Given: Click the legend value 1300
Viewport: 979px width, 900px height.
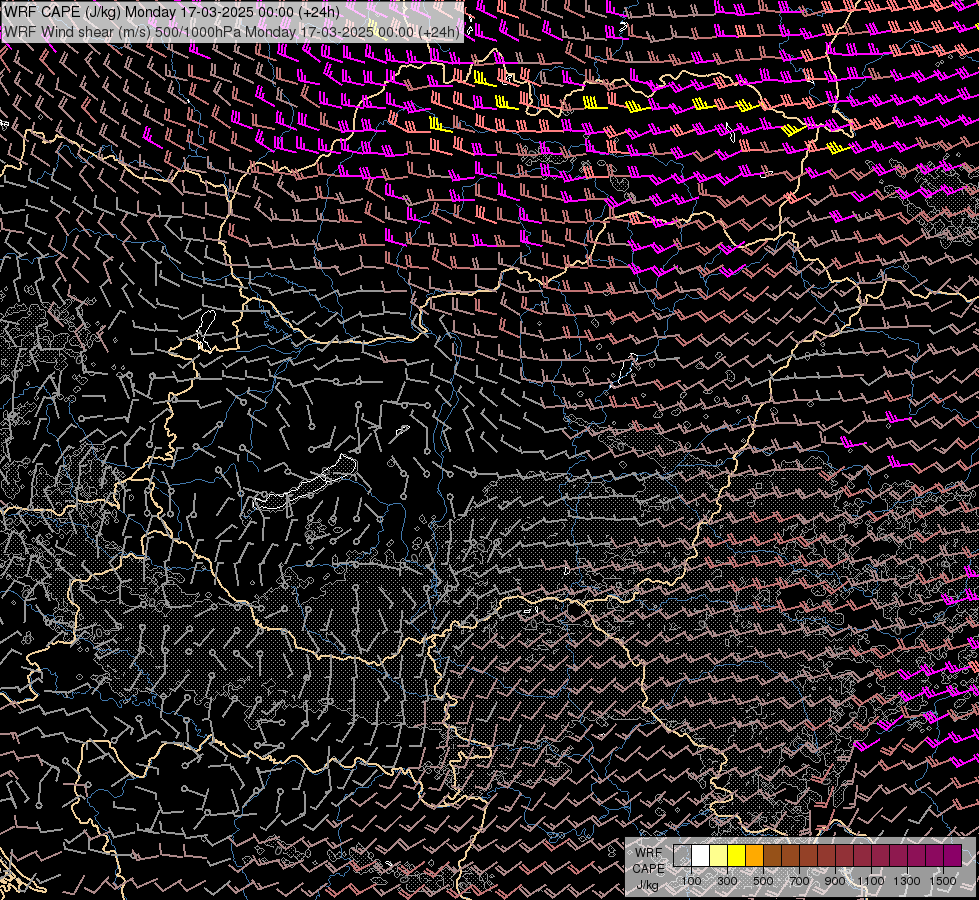Looking at the screenshot, I should 907,881.
